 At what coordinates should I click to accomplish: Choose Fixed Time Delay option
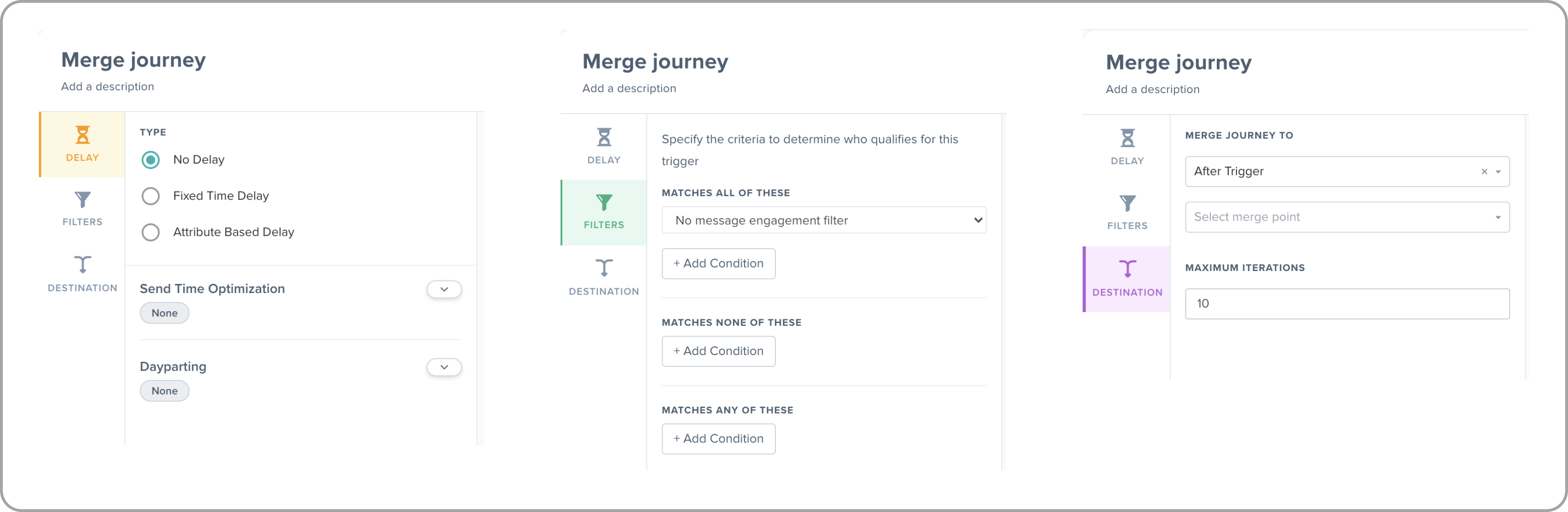point(150,196)
